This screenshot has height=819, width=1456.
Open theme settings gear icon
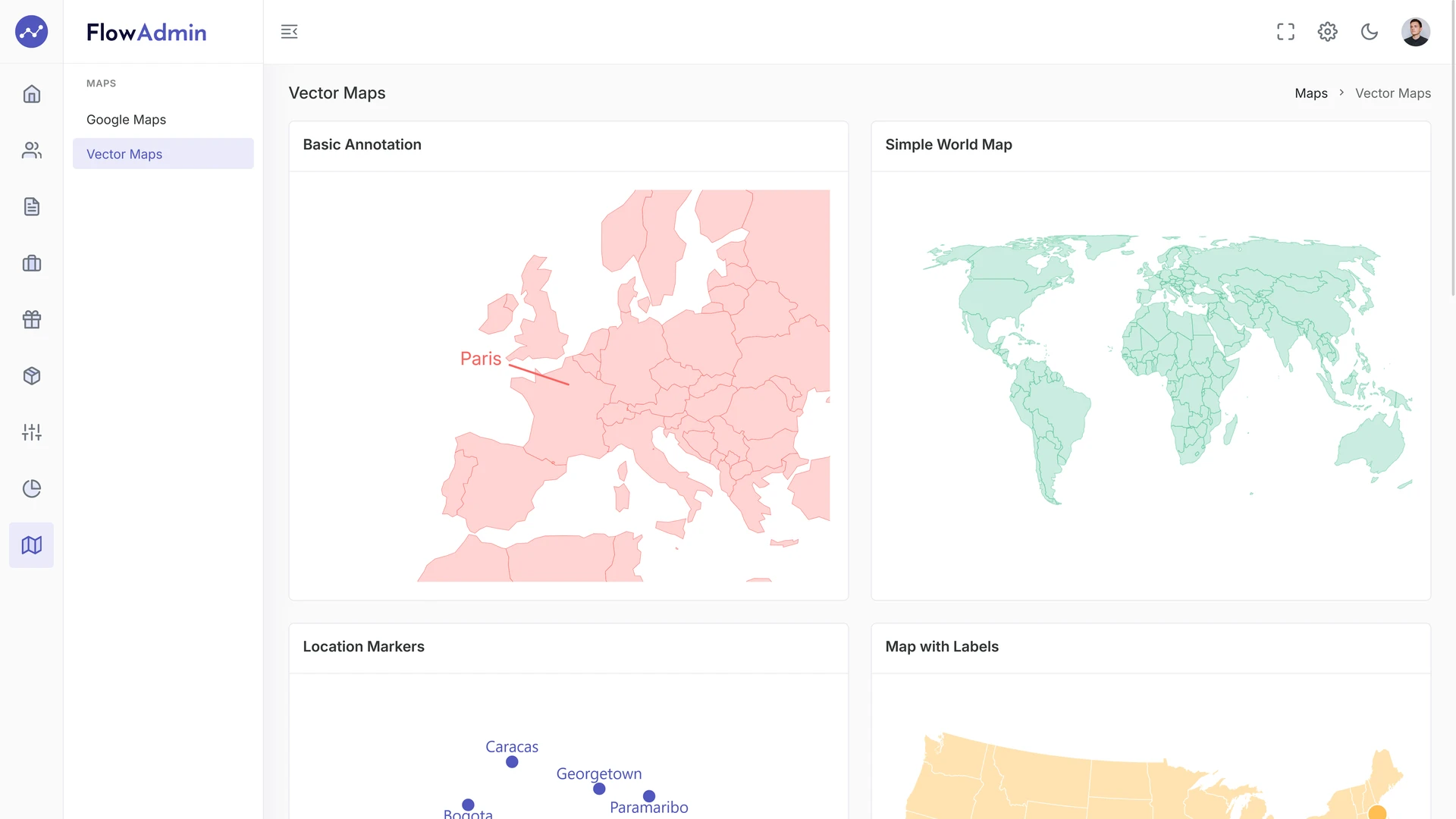1327,32
